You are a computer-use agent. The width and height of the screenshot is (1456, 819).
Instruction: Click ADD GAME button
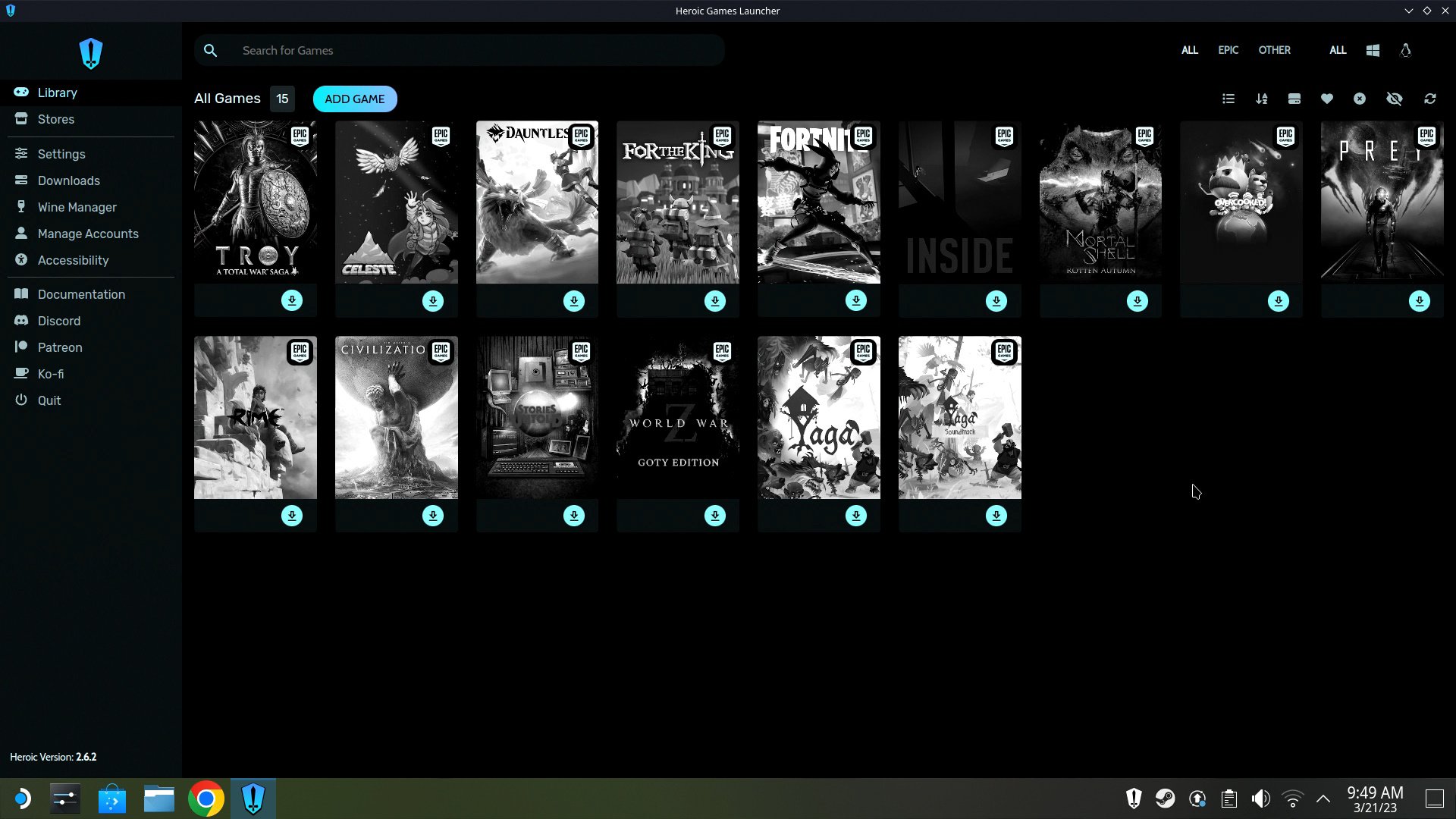tap(354, 99)
